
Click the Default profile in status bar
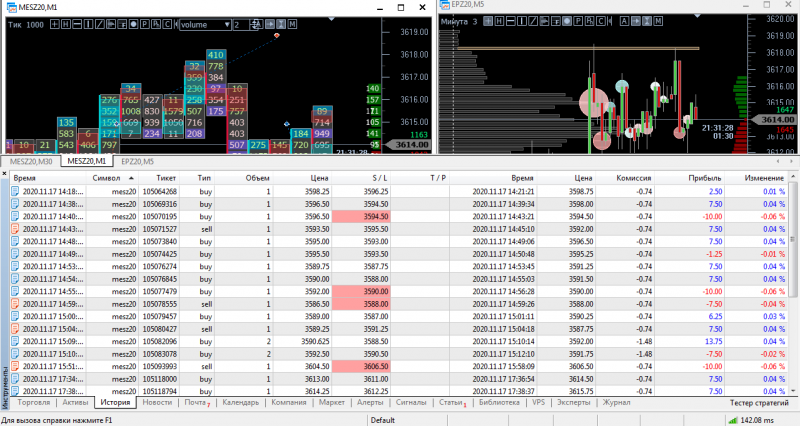383,420
